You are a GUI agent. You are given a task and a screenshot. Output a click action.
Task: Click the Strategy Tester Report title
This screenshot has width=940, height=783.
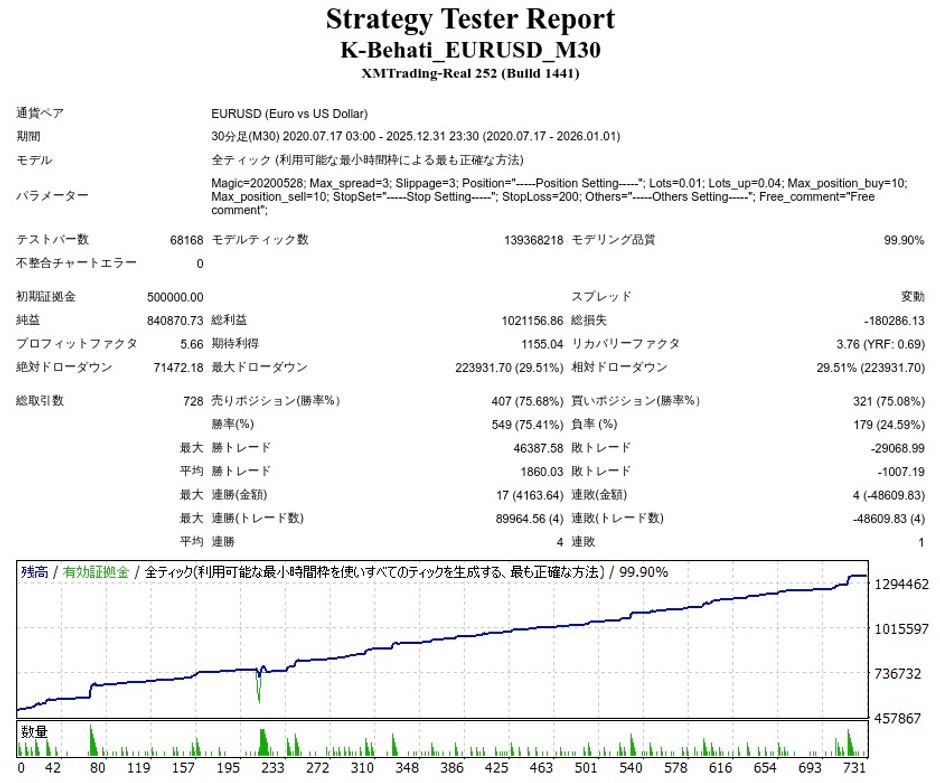(470, 19)
